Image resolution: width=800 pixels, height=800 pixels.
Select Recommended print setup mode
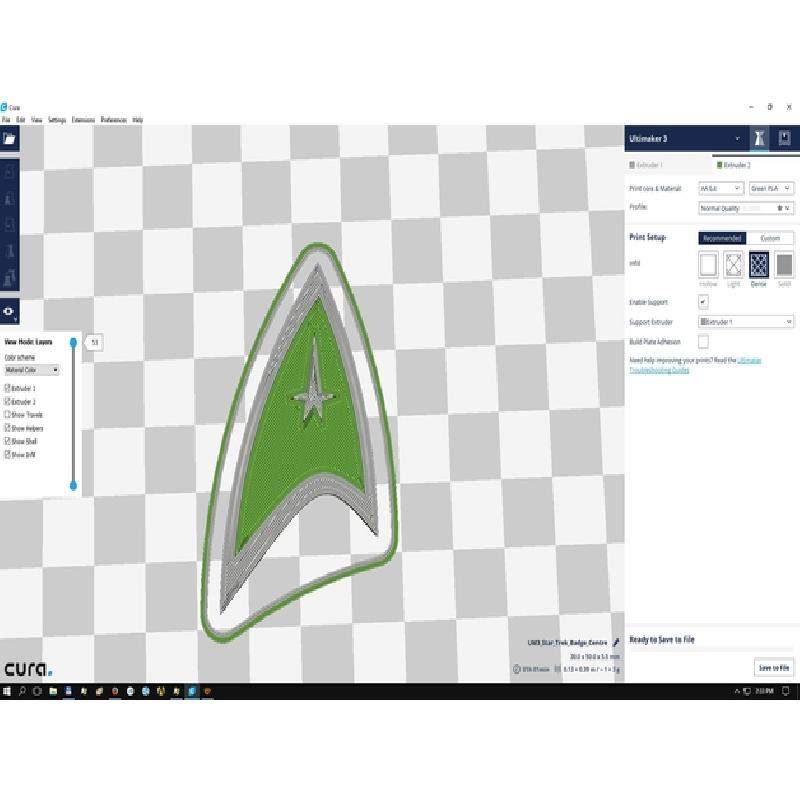coord(722,238)
